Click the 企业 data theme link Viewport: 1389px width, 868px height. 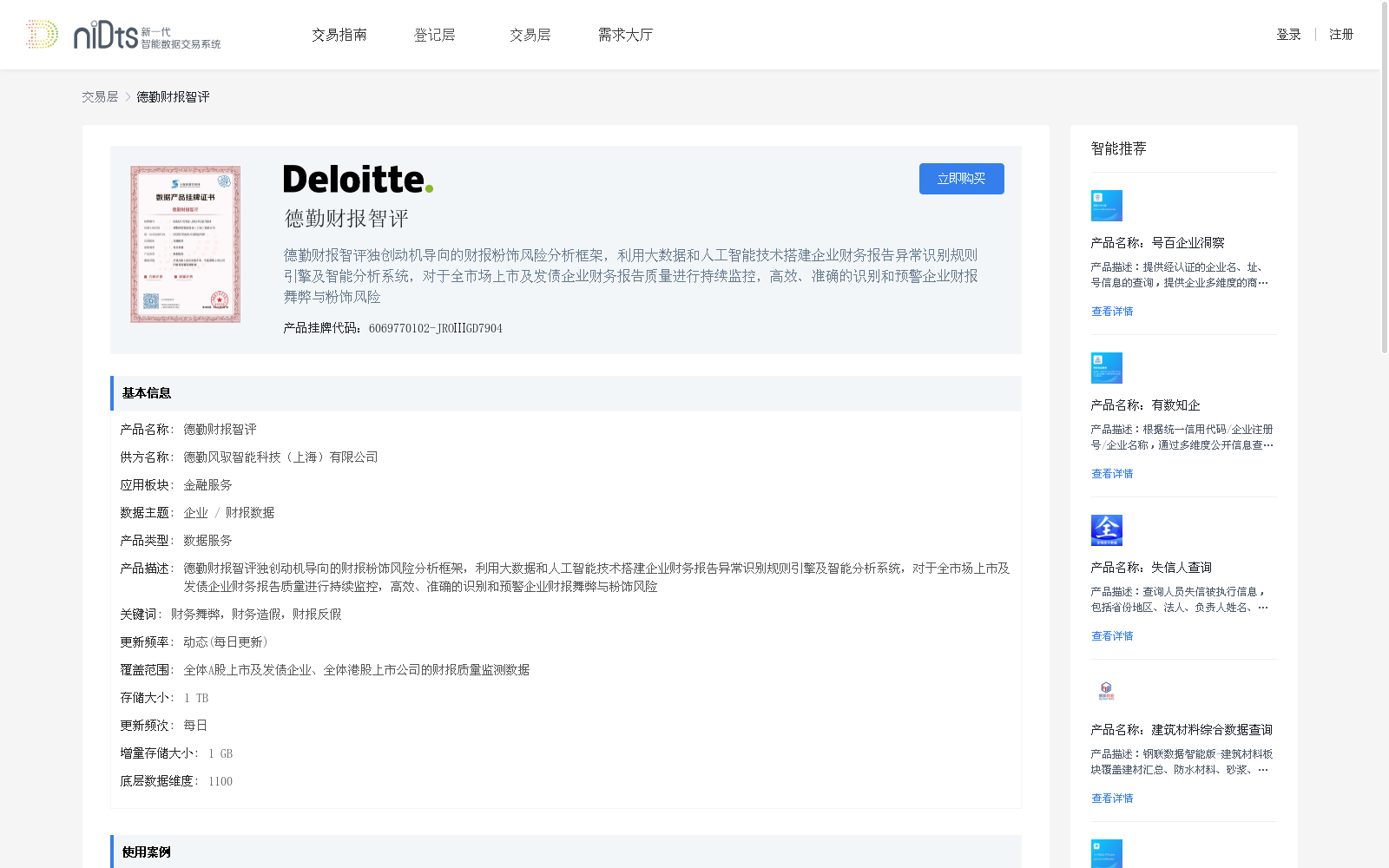[x=195, y=513]
